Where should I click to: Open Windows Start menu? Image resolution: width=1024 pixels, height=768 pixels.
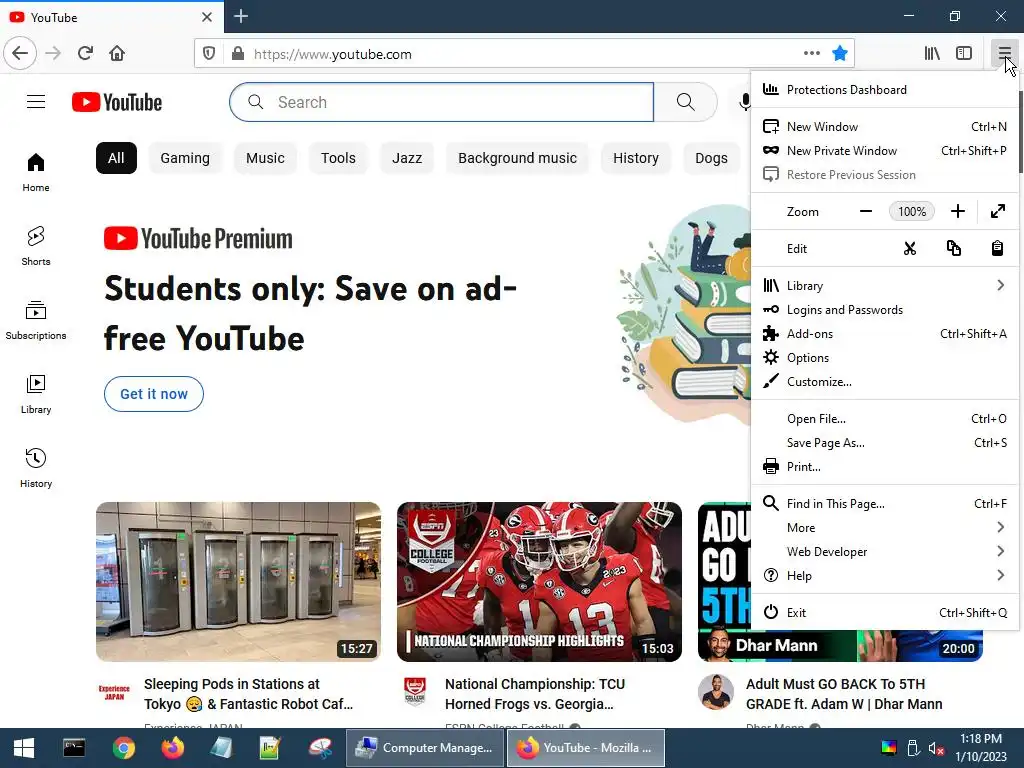[x=24, y=748]
